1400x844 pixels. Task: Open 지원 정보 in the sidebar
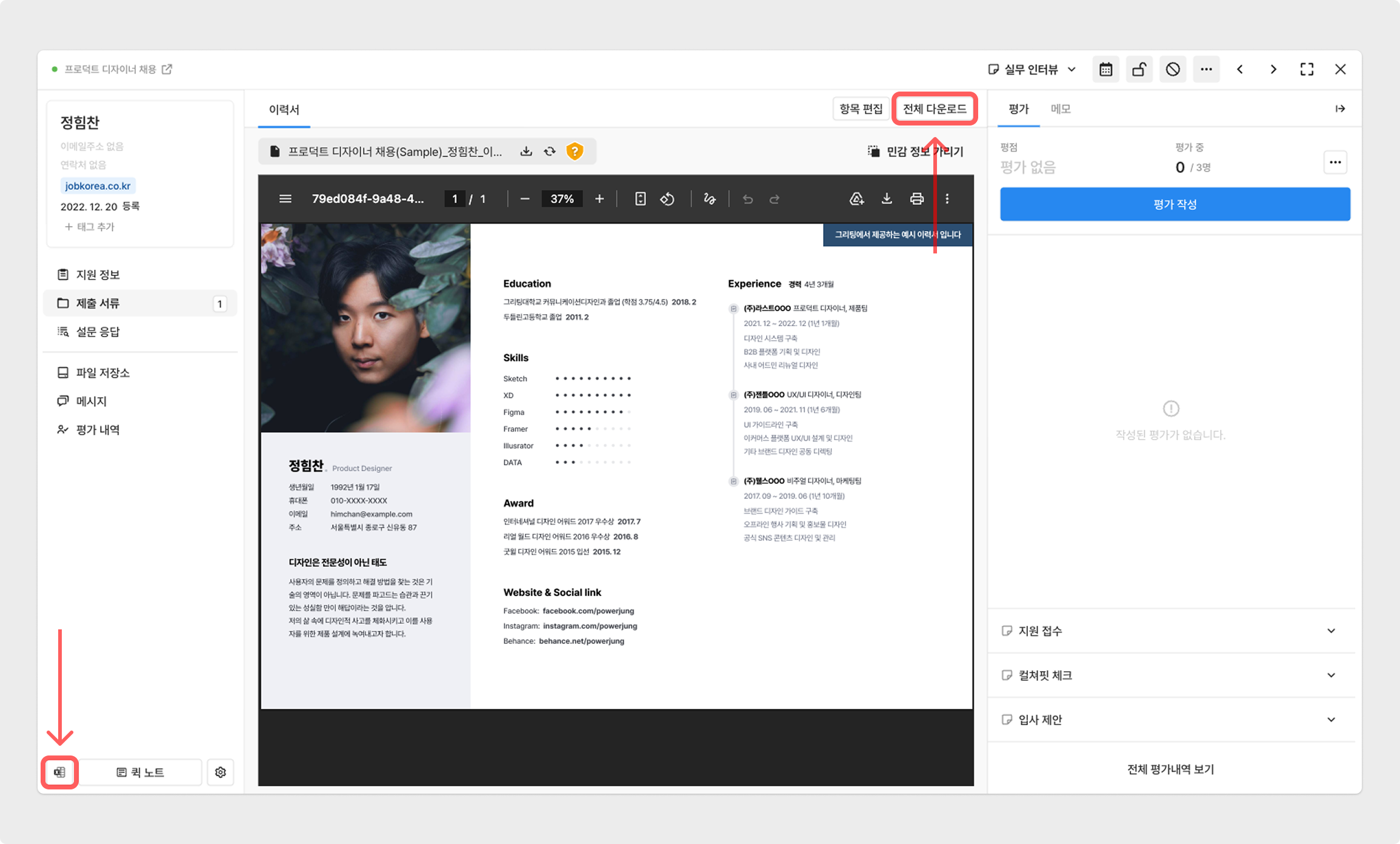140,275
